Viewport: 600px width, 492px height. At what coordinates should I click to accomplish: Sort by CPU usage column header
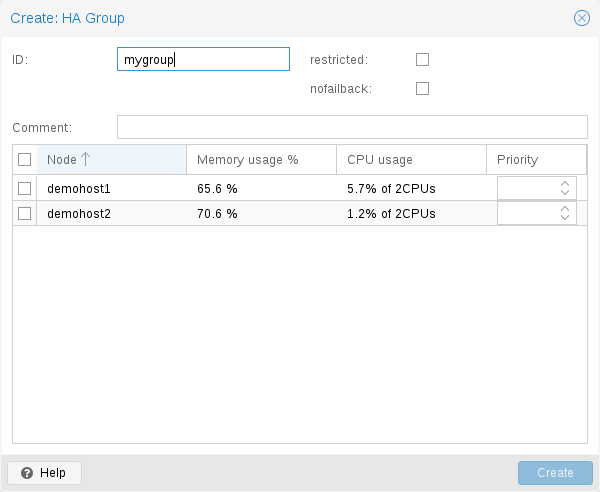410,160
